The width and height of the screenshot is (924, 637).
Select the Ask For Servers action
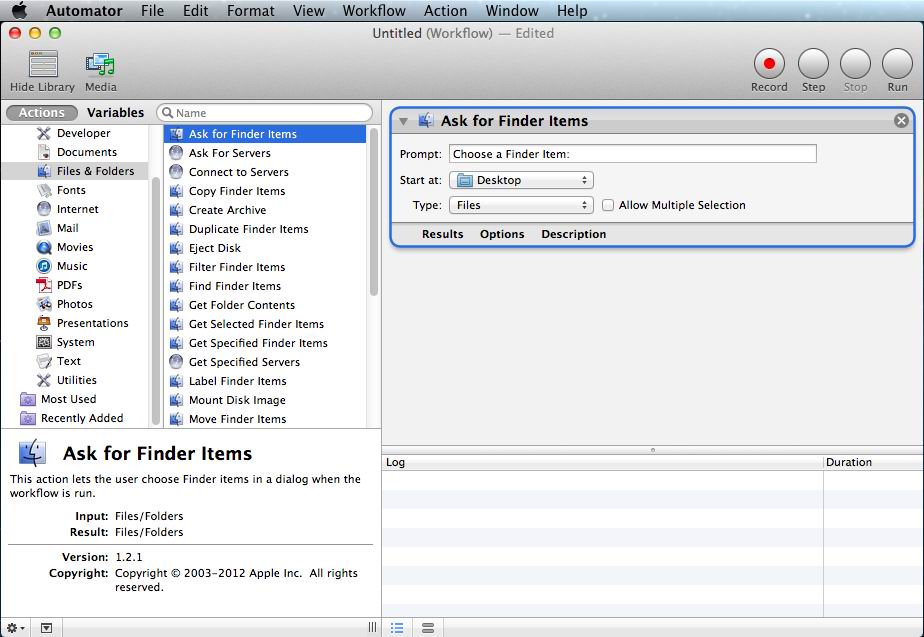pyautogui.click(x=265, y=153)
